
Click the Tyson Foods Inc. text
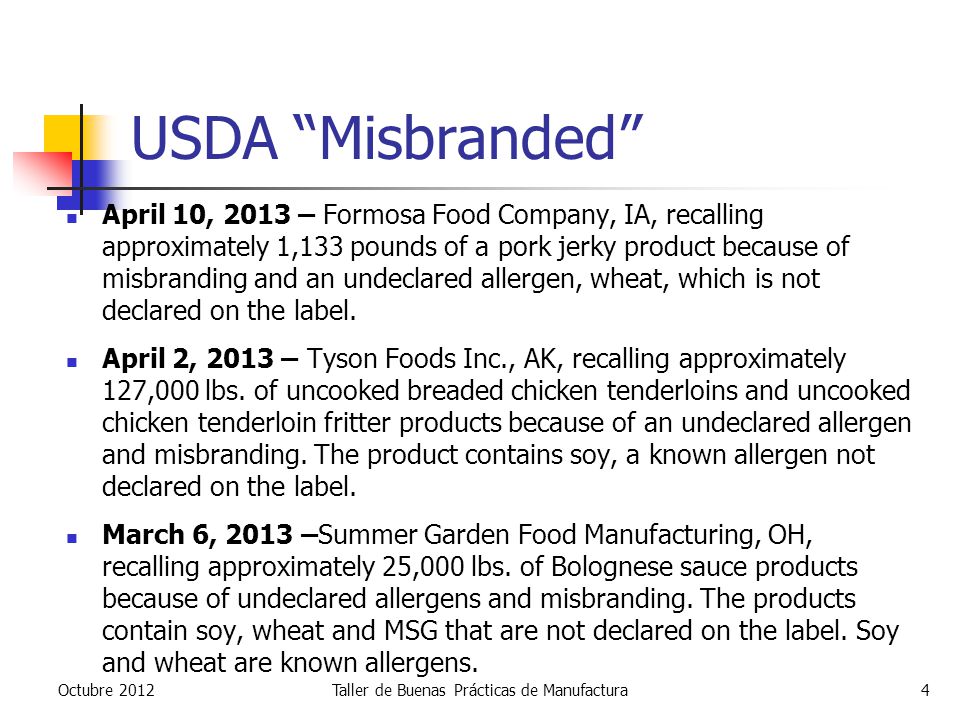pos(410,359)
